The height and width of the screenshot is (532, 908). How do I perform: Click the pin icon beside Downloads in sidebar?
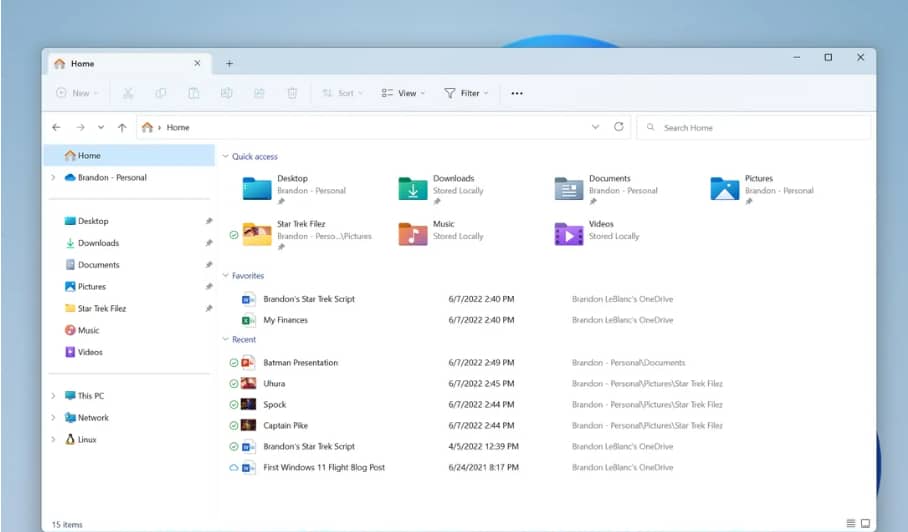[208, 243]
